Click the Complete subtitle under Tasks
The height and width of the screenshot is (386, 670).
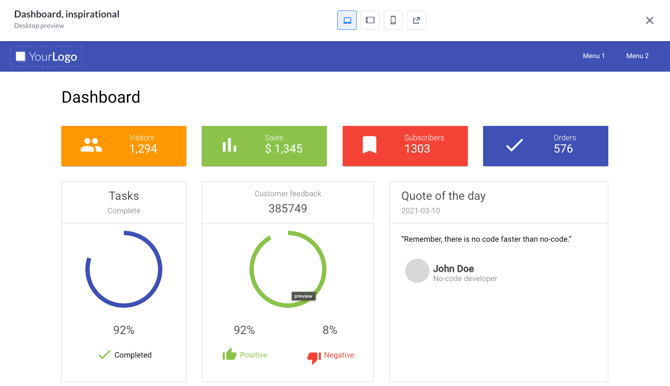click(124, 211)
